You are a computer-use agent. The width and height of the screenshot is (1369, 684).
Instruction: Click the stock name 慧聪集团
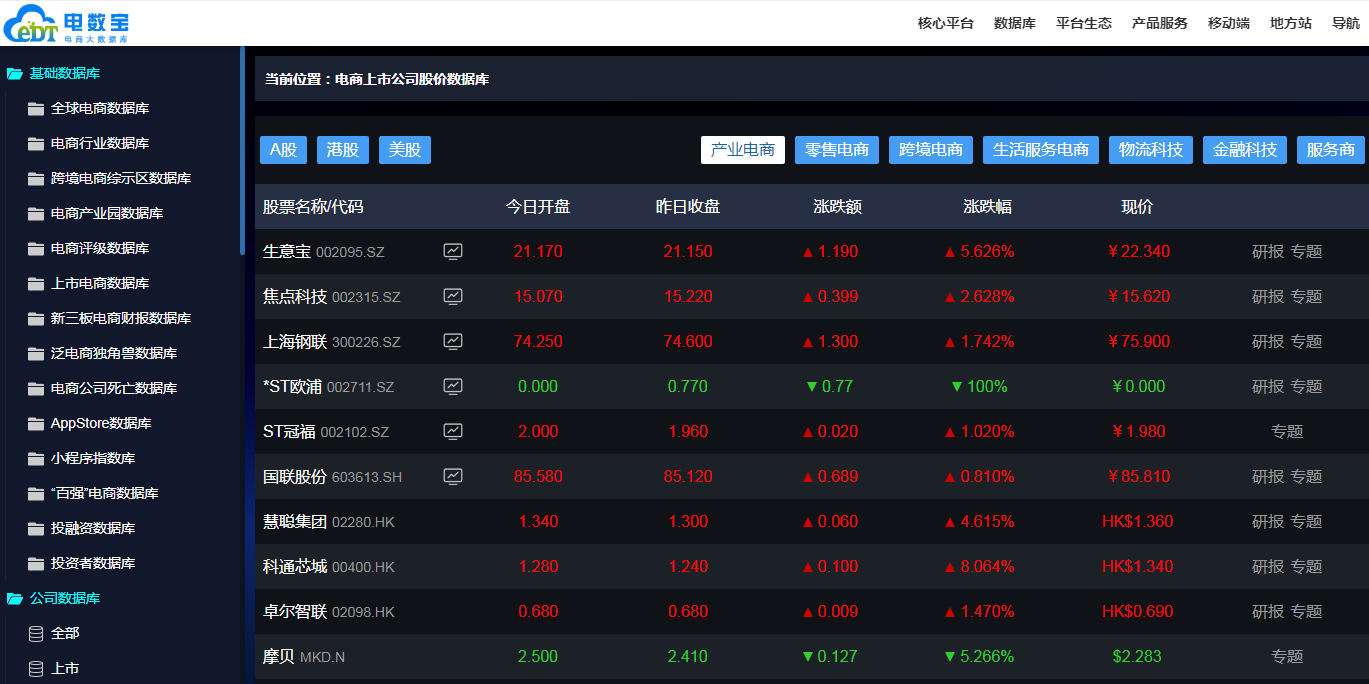pyautogui.click(x=295, y=521)
